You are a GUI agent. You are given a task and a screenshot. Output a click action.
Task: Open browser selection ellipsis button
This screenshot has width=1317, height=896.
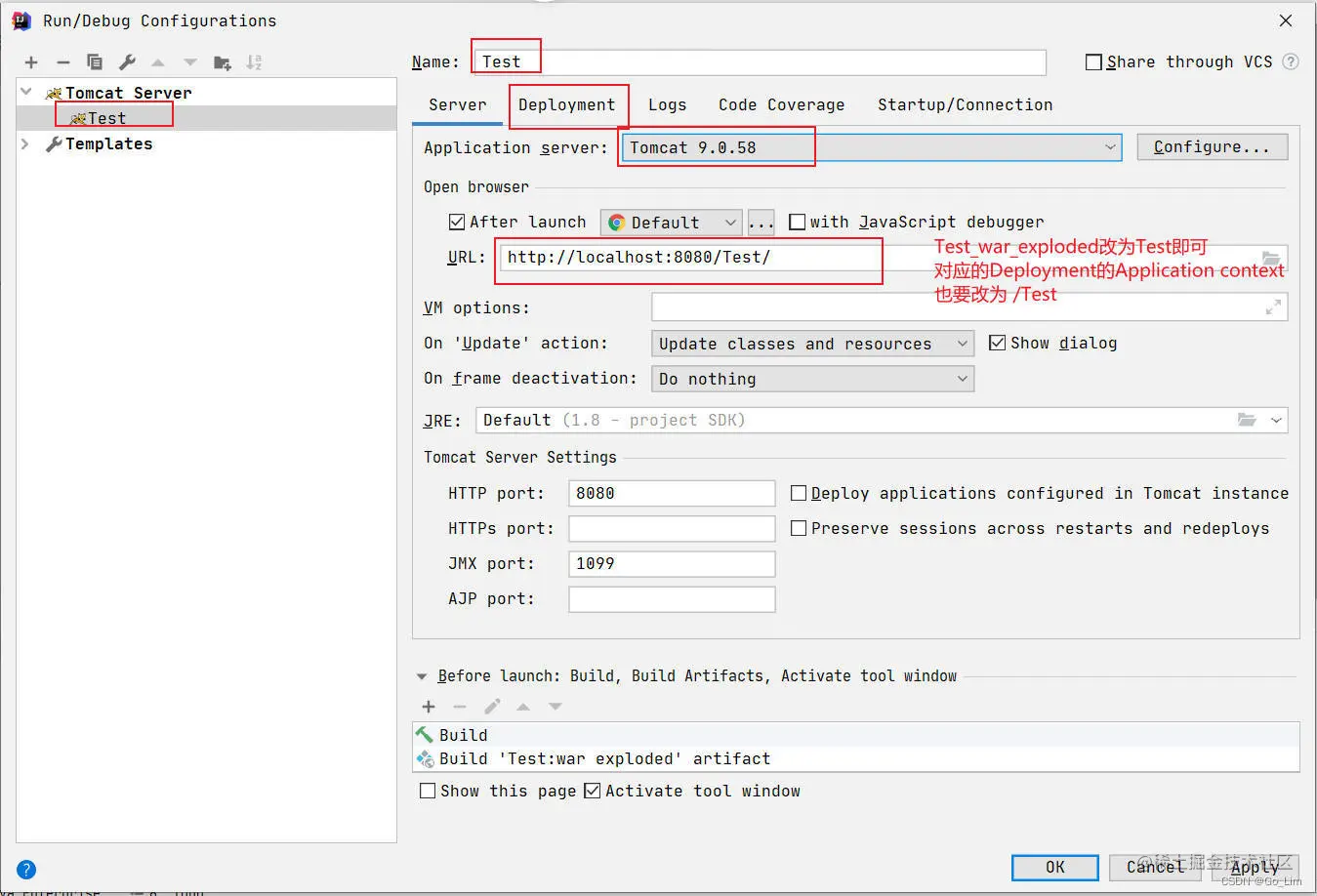(x=761, y=223)
